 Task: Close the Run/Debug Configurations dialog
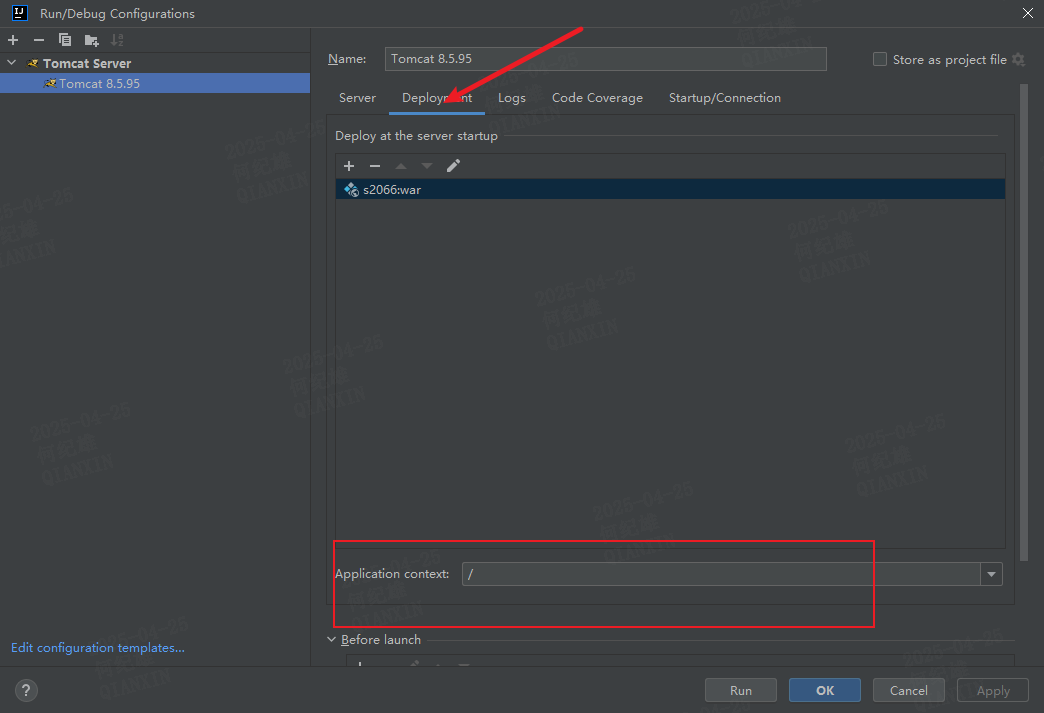pyautogui.click(x=1027, y=13)
